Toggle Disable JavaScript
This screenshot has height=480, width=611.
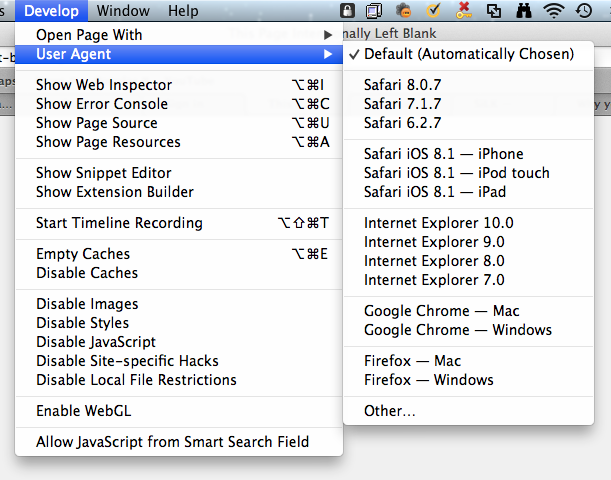[x=179, y=342]
